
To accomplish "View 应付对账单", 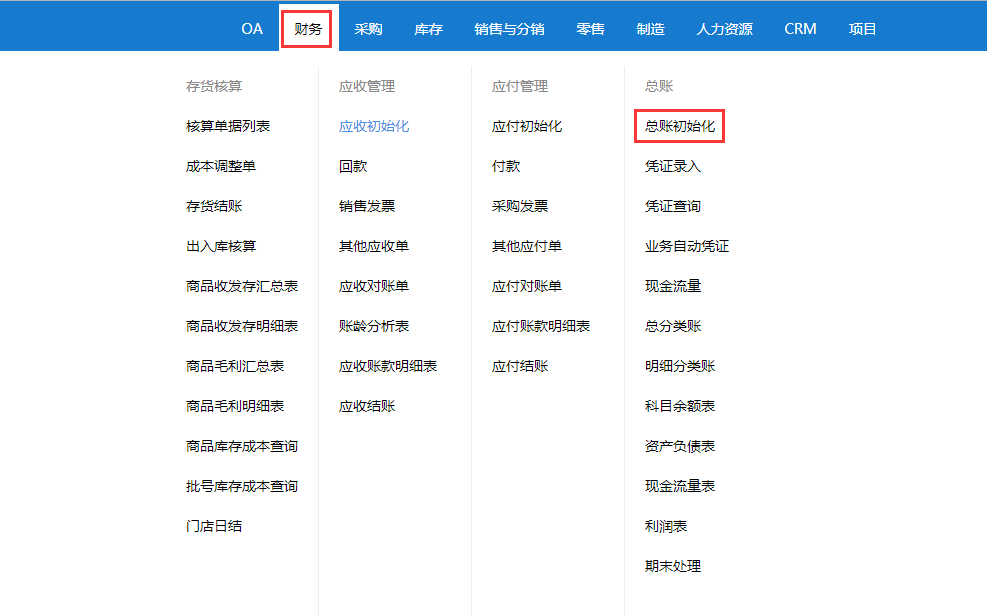I will coord(527,286).
